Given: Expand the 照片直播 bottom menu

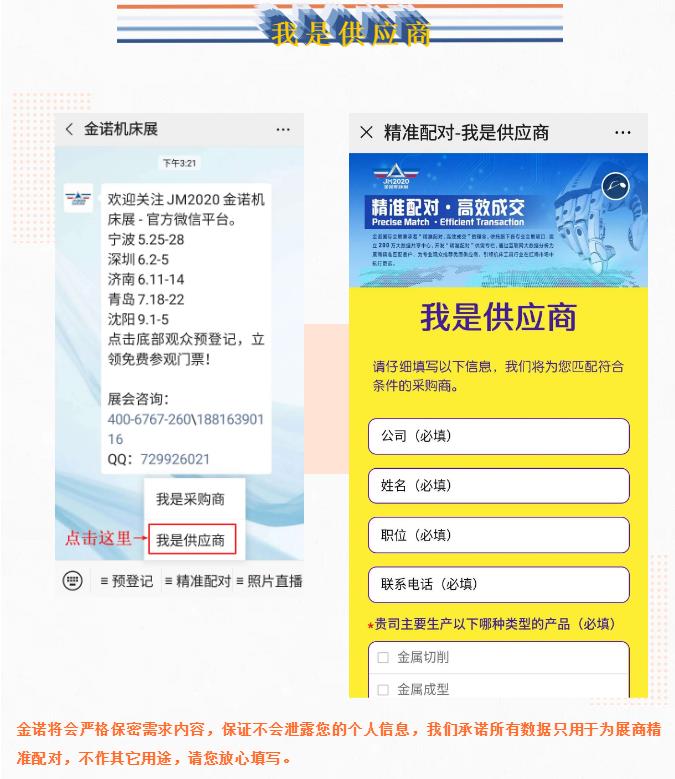Looking at the screenshot, I should tap(269, 581).
